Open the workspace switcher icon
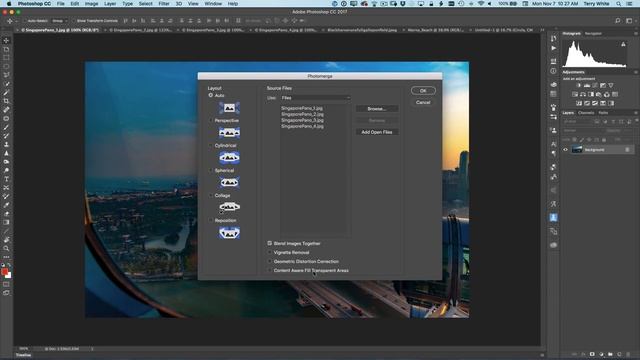The width and height of the screenshot is (640, 360). coord(629,20)
